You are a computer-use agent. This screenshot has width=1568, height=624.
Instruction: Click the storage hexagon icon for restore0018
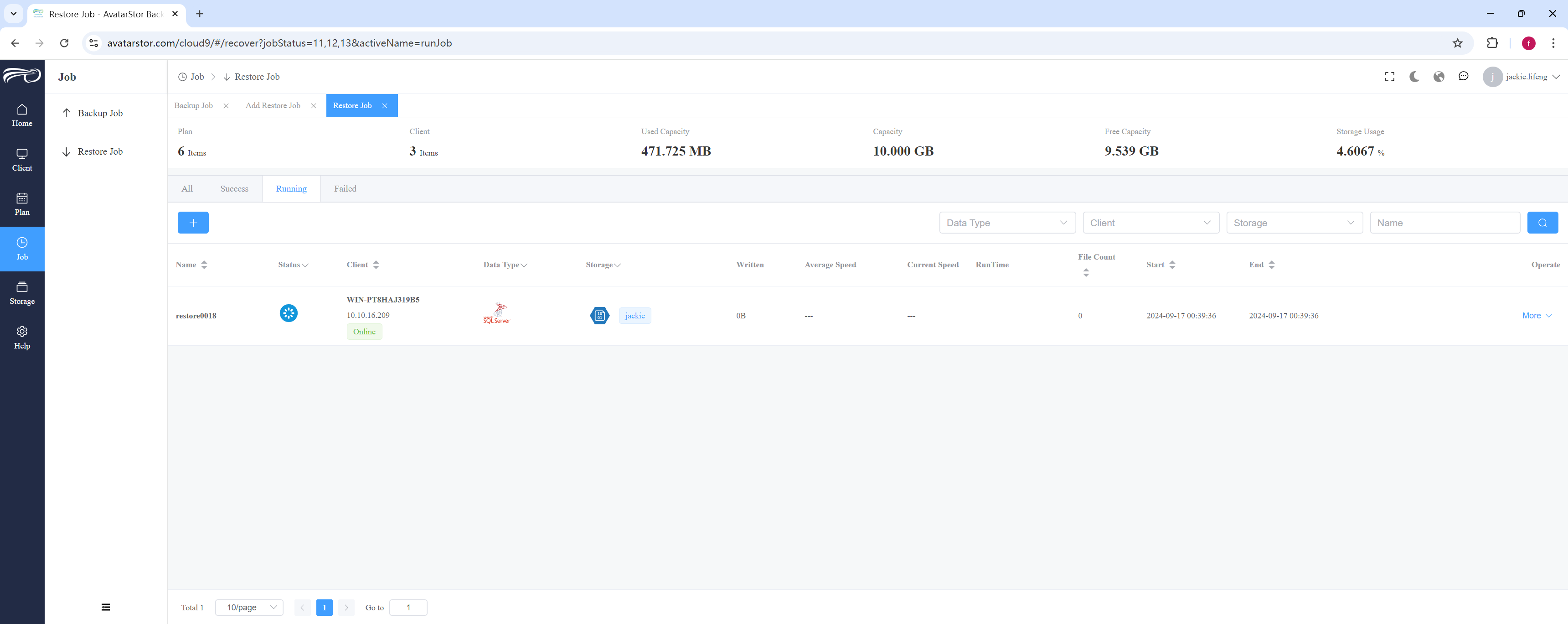click(x=599, y=315)
